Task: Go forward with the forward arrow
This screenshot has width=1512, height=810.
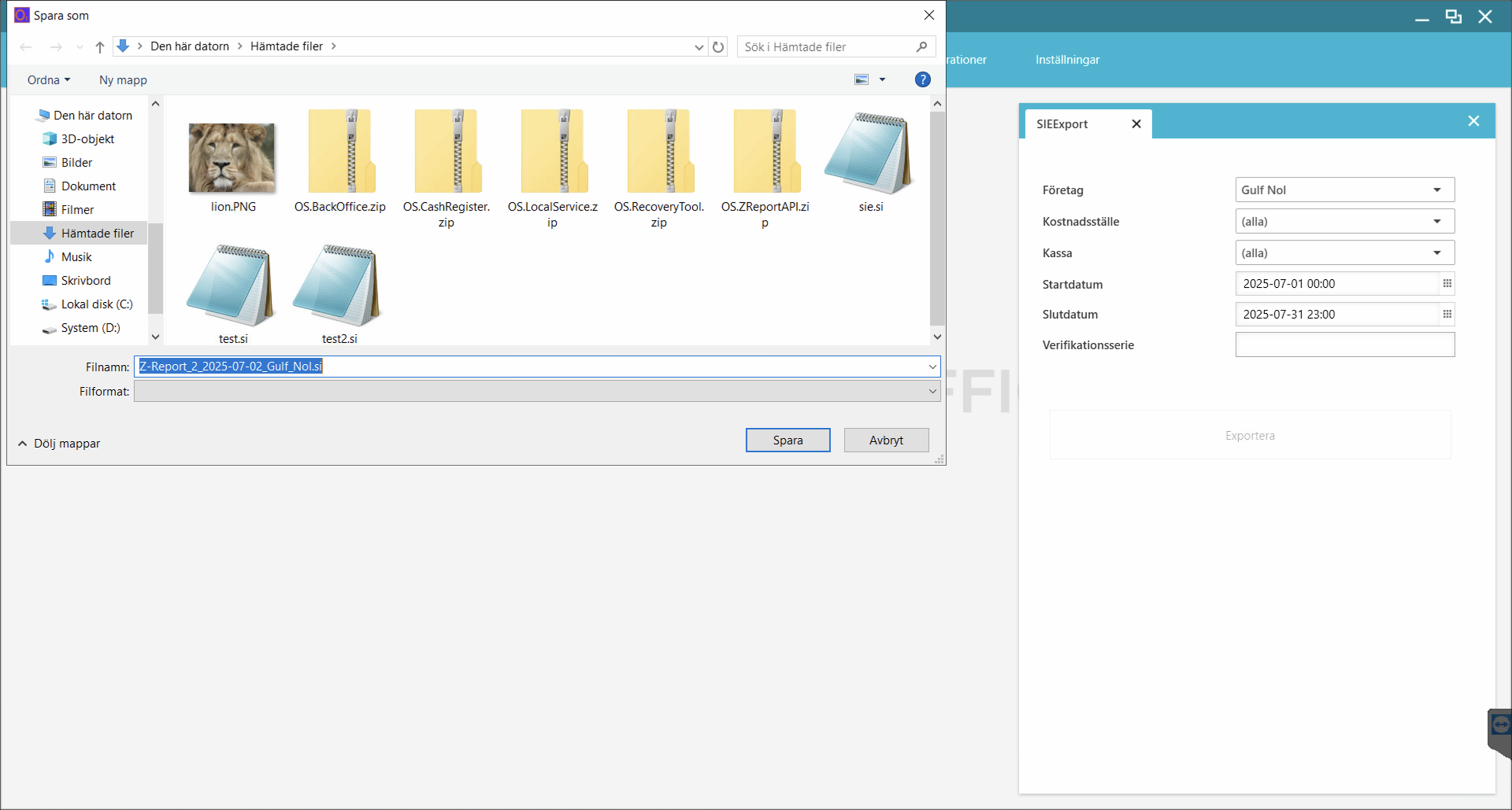Action: (x=56, y=47)
